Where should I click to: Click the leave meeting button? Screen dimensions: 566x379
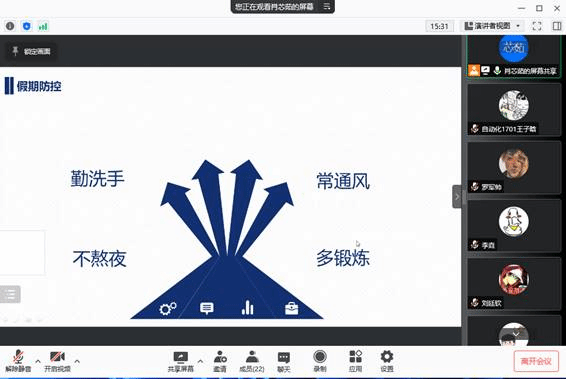(536, 361)
